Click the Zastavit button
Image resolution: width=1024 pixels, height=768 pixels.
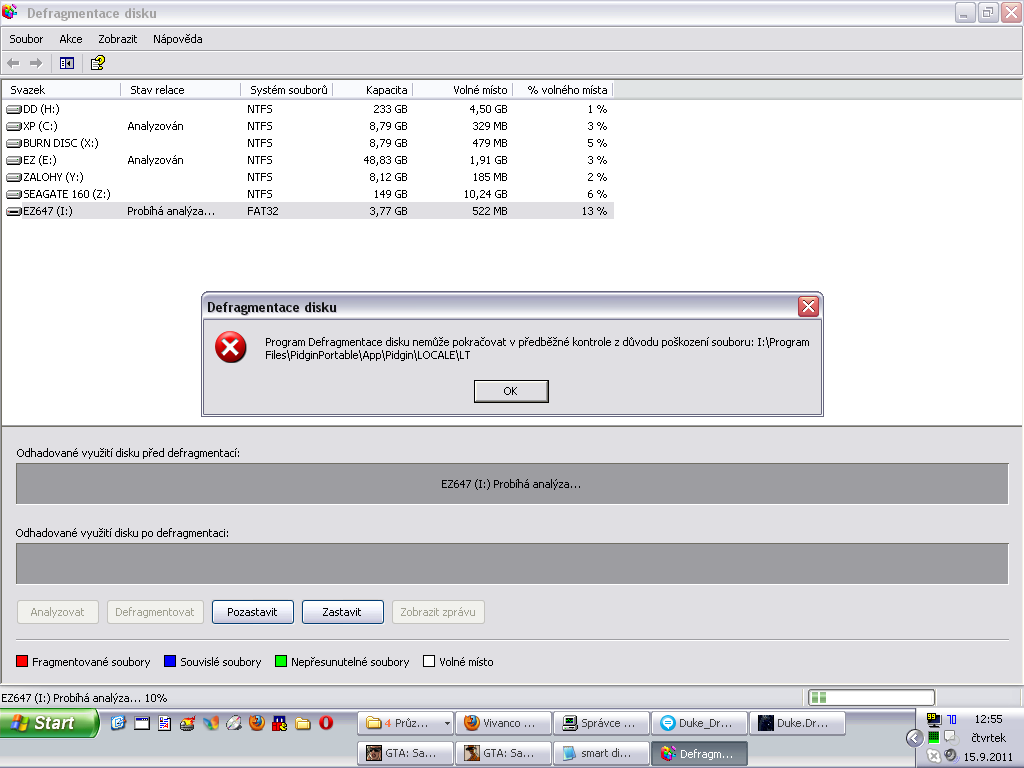(342, 612)
